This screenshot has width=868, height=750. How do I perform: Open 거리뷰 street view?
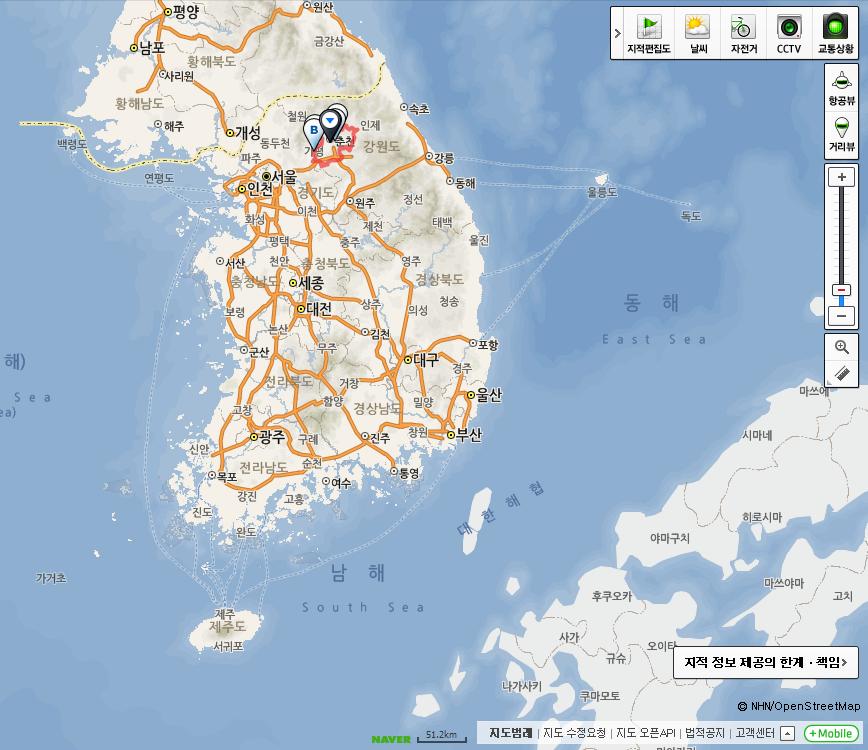841,133
